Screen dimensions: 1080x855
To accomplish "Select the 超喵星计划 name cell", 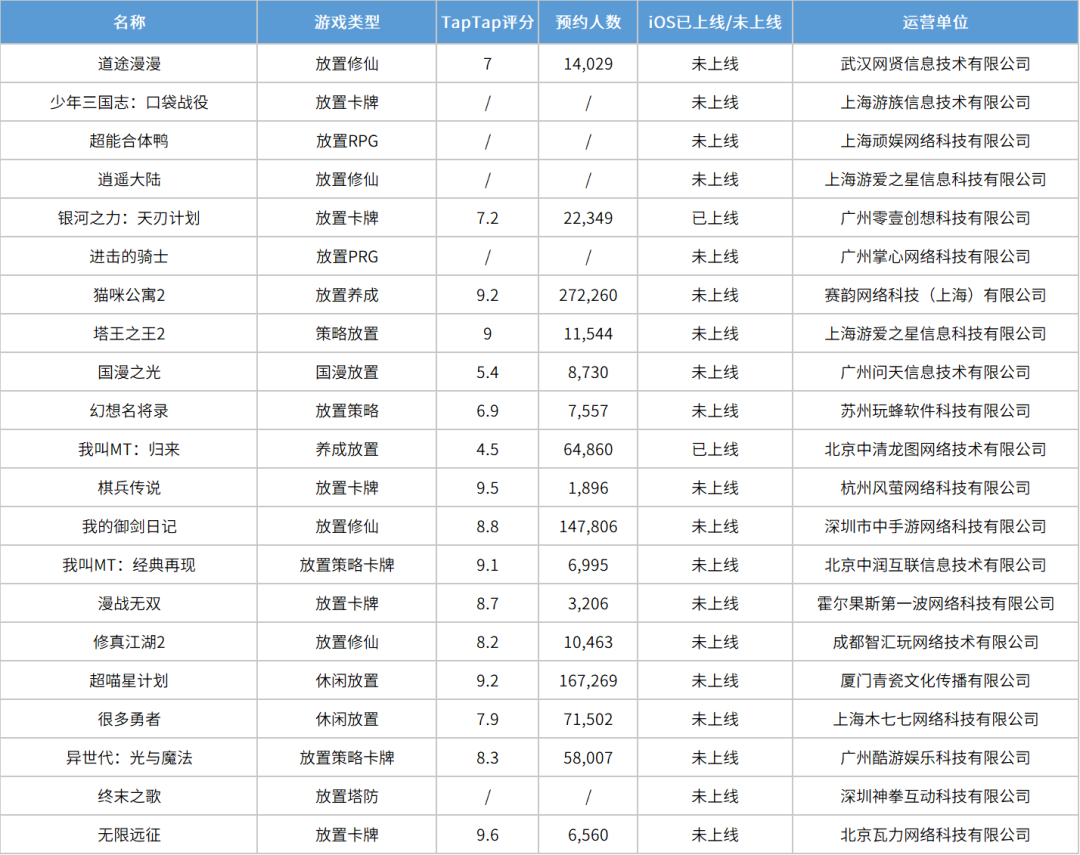I will point(129,681).
